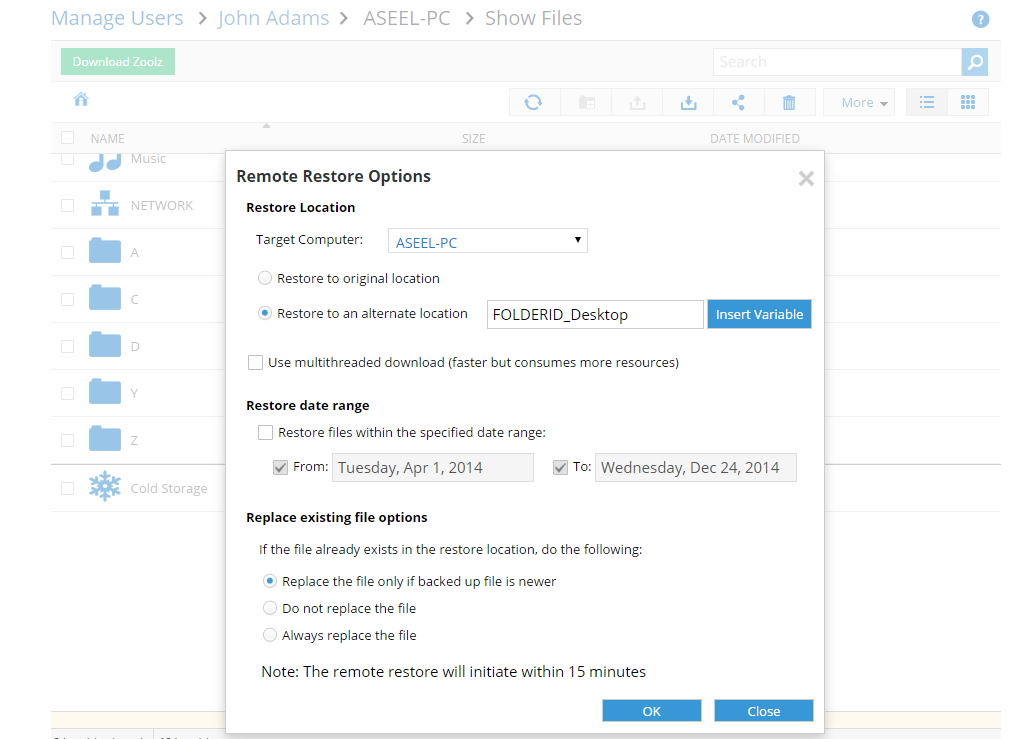Click the trash delete icon
This screenshot has width=1035, height=739.
[x=789, y=102]
